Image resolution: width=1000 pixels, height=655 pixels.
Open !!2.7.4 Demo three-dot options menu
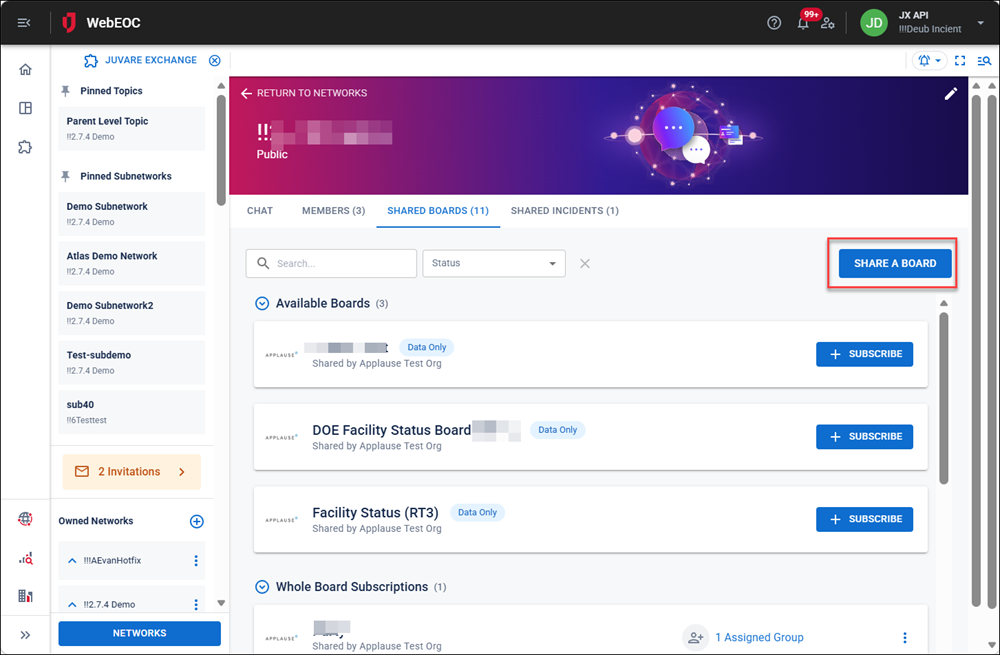[196, 605]
